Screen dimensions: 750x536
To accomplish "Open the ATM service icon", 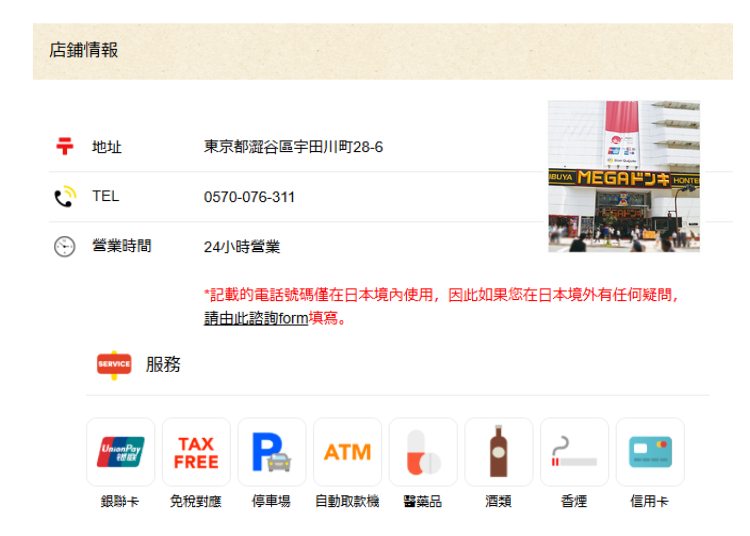I will [x=347, y=452].
